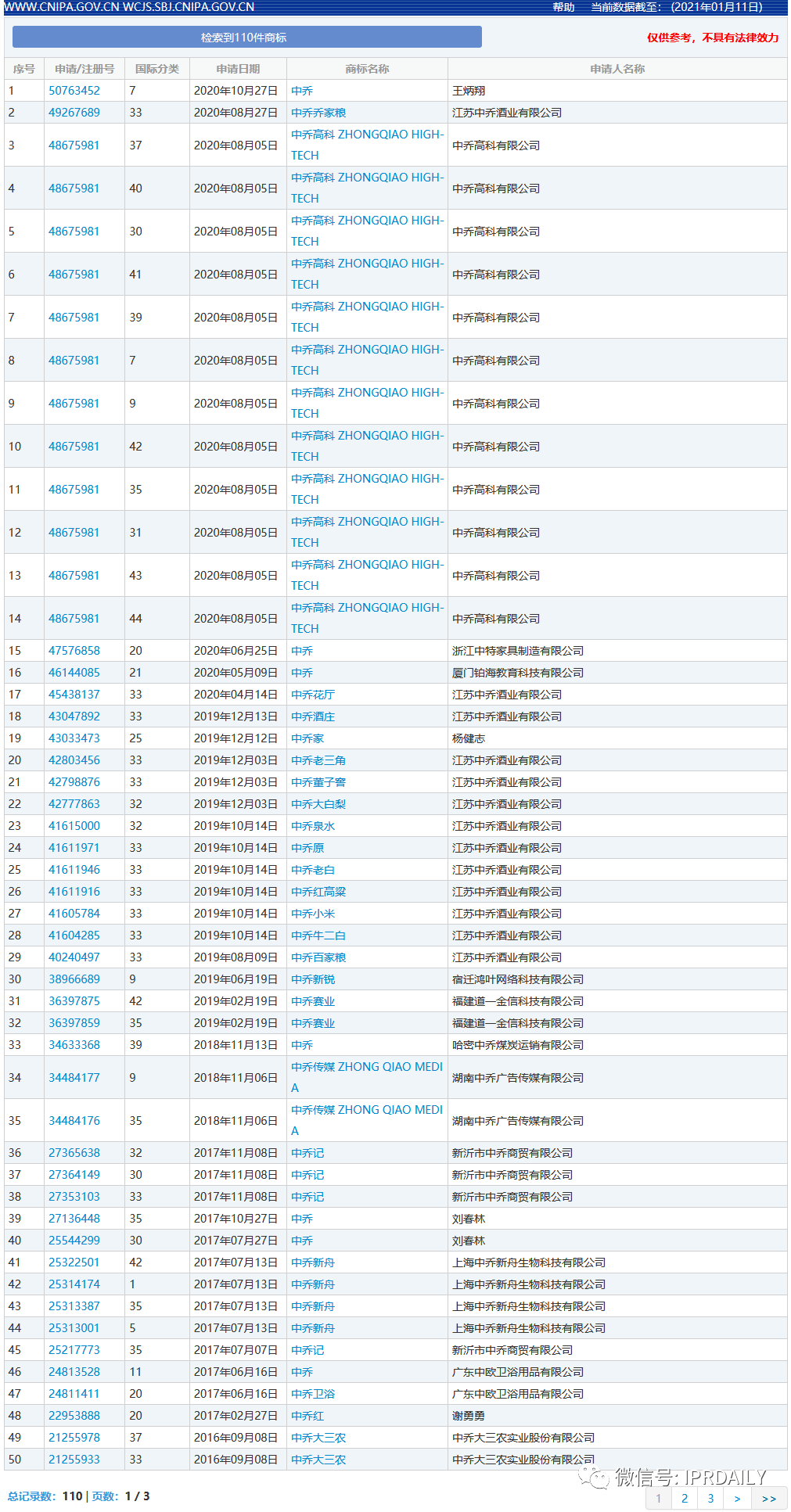The height and width of the screenshot is (1512, 791).
Task: Open trademark name 中乔泉水
Action: click(313, 826)
